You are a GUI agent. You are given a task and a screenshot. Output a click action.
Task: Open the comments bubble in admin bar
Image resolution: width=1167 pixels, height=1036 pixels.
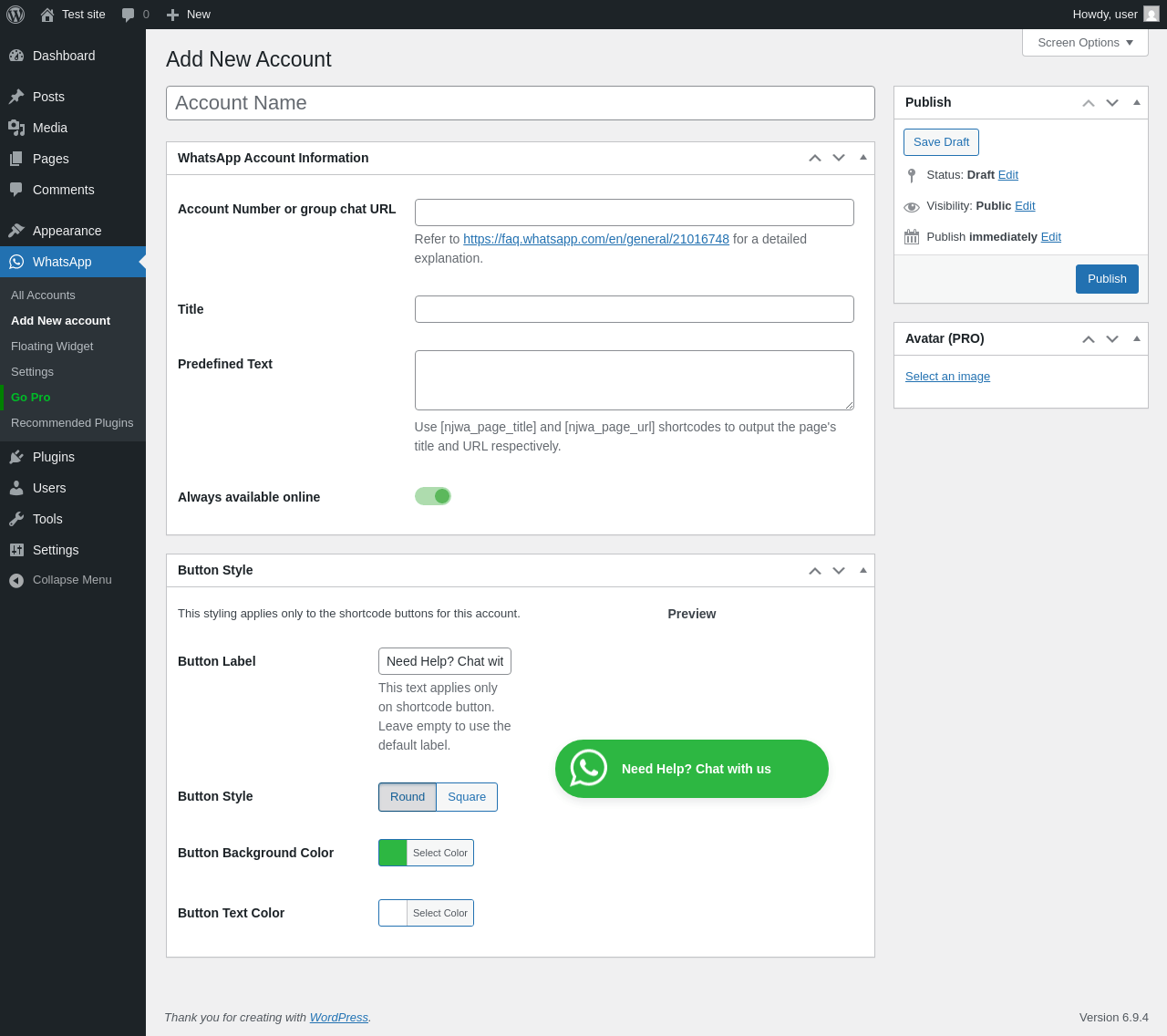(x=129, y=15)
